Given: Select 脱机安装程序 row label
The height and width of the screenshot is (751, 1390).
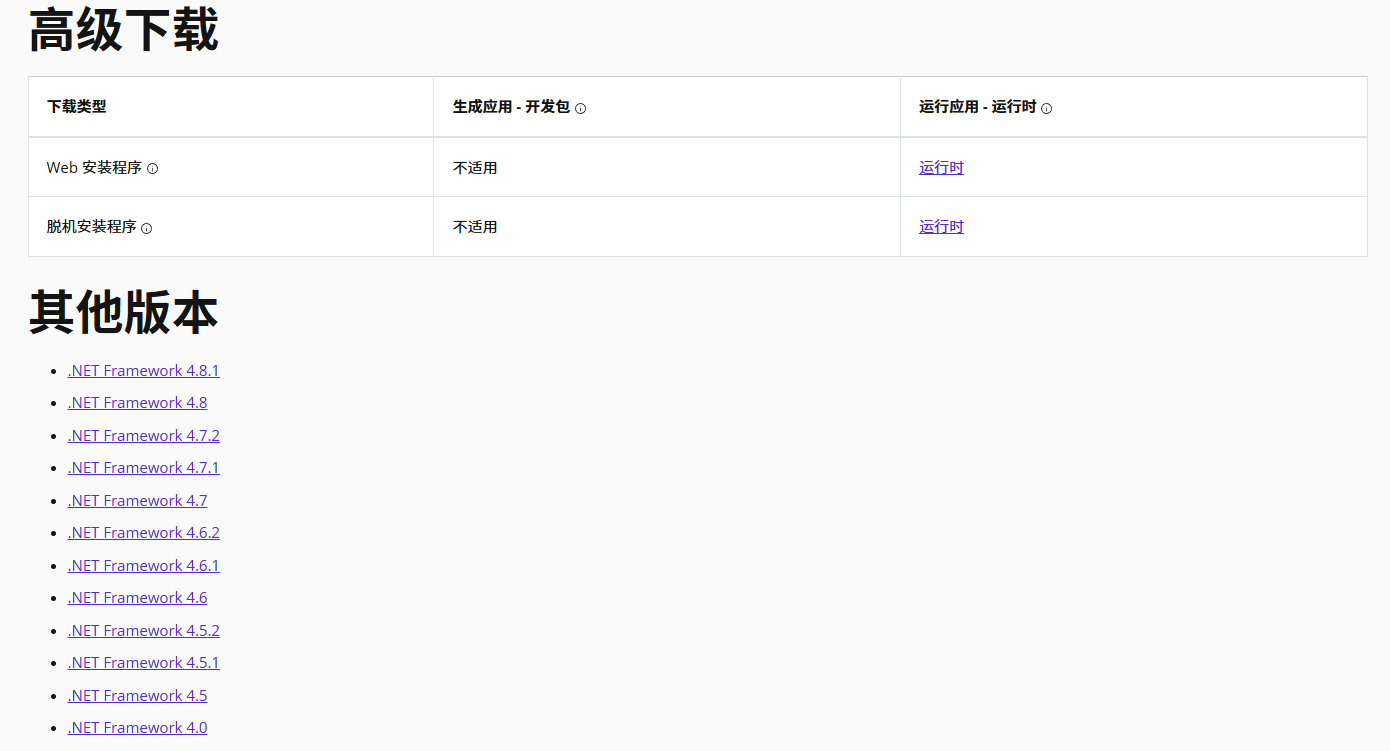Looking at the screenshot, I should pos(91,226).
